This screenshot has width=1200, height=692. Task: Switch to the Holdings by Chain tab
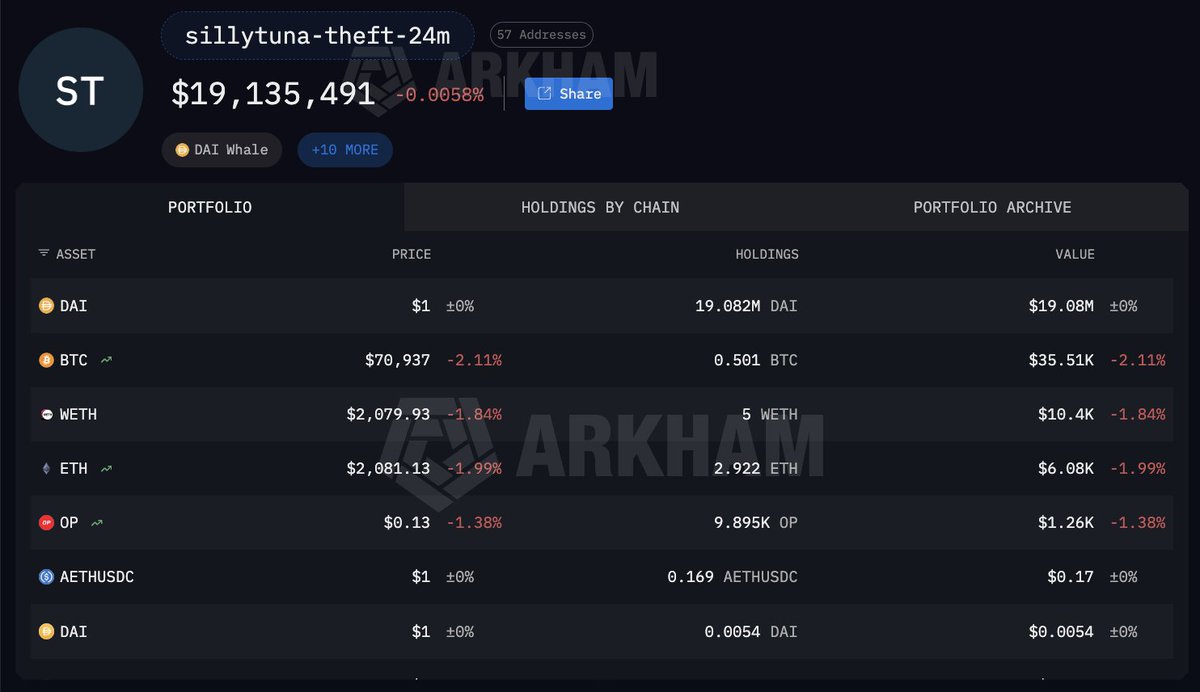(600, 208)
